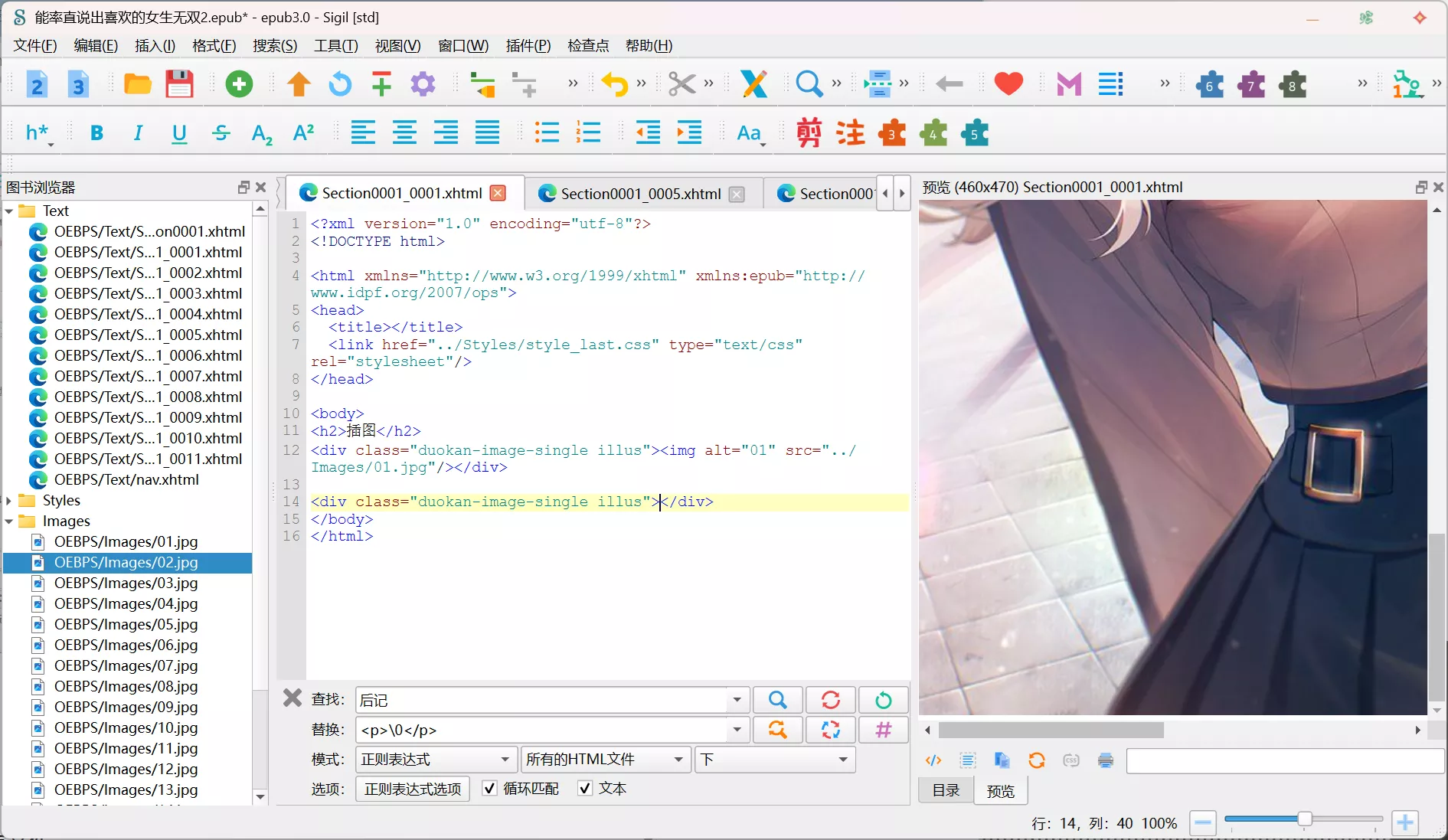Click the Italic formatting icon
1448x840 pixels.
click(x=138, y=133)
